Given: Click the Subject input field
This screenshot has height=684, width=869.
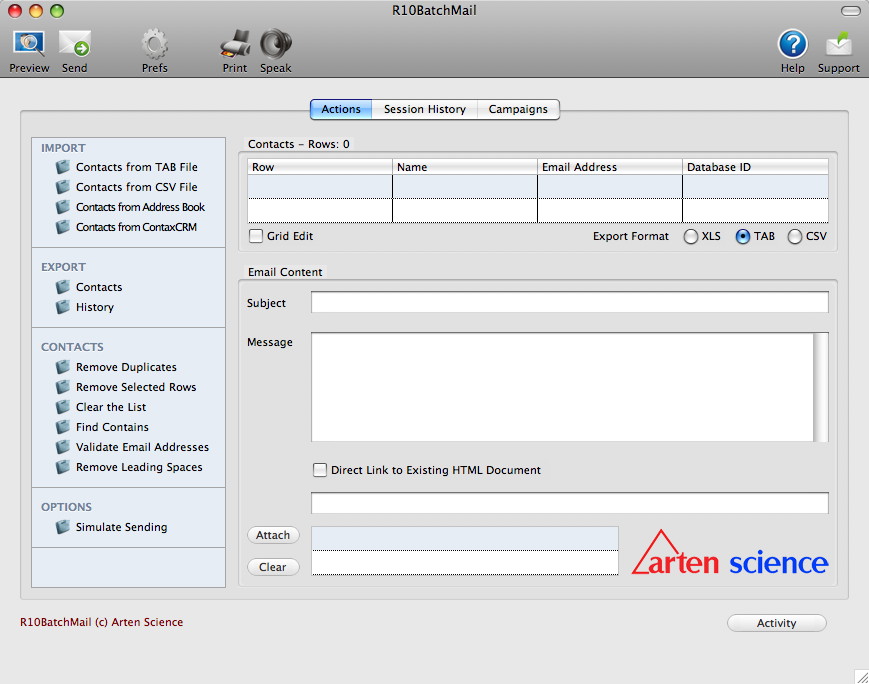Looking at the screenshot, I should [570, 303].
